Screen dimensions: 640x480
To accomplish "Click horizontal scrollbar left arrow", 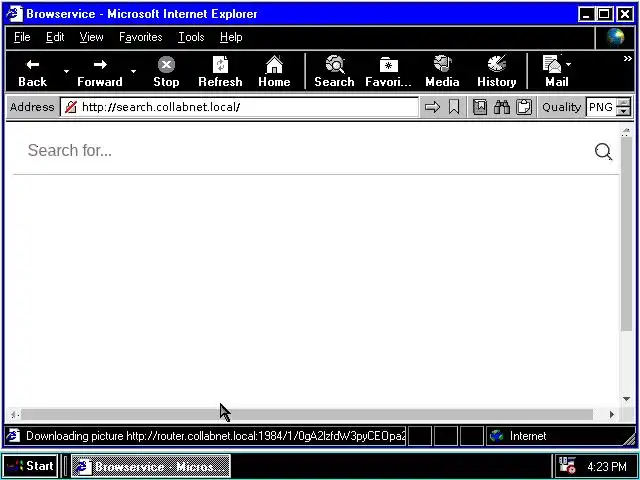I will coord(13,415).
